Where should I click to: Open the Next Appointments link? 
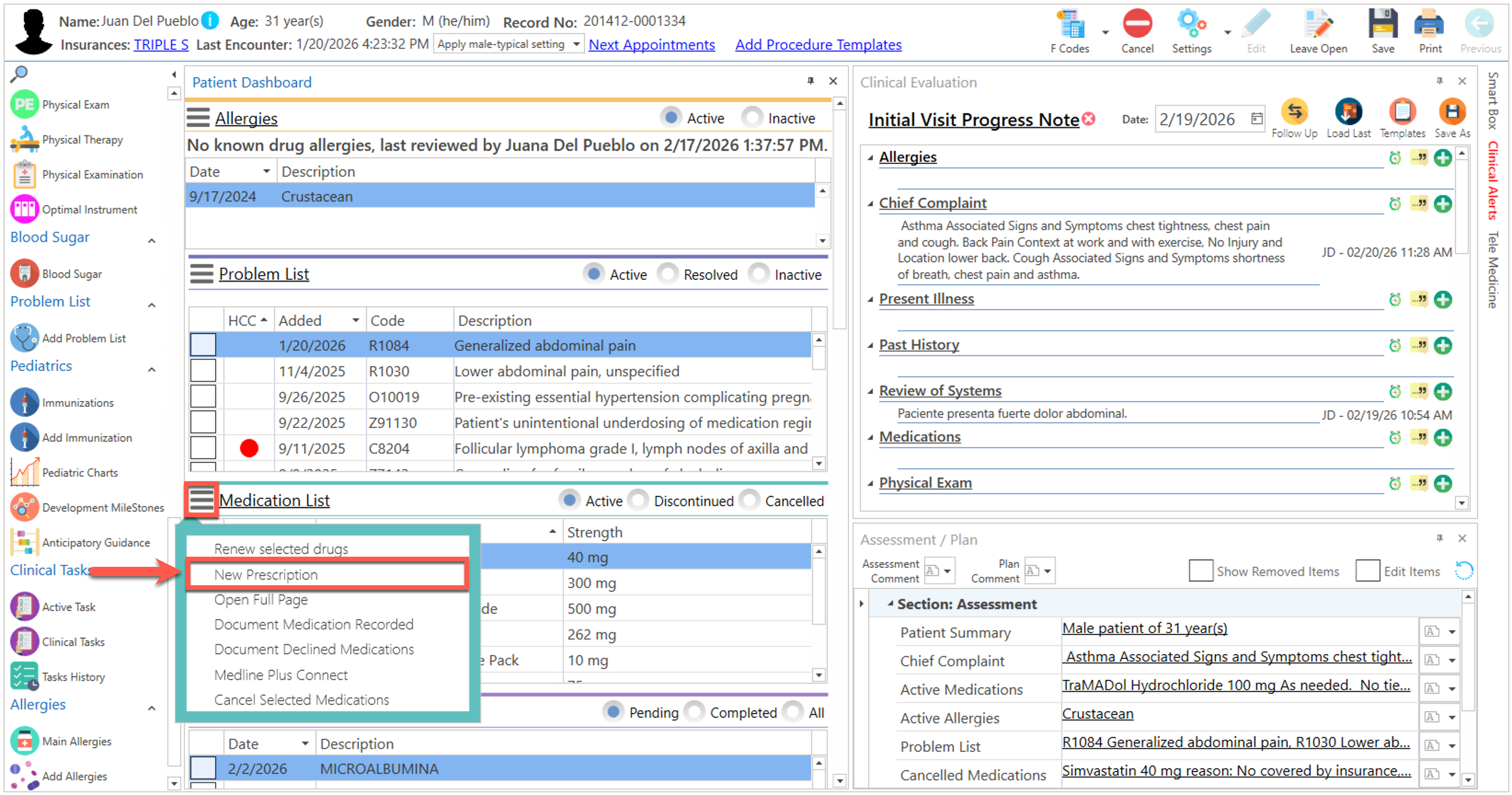click(651, 45)
